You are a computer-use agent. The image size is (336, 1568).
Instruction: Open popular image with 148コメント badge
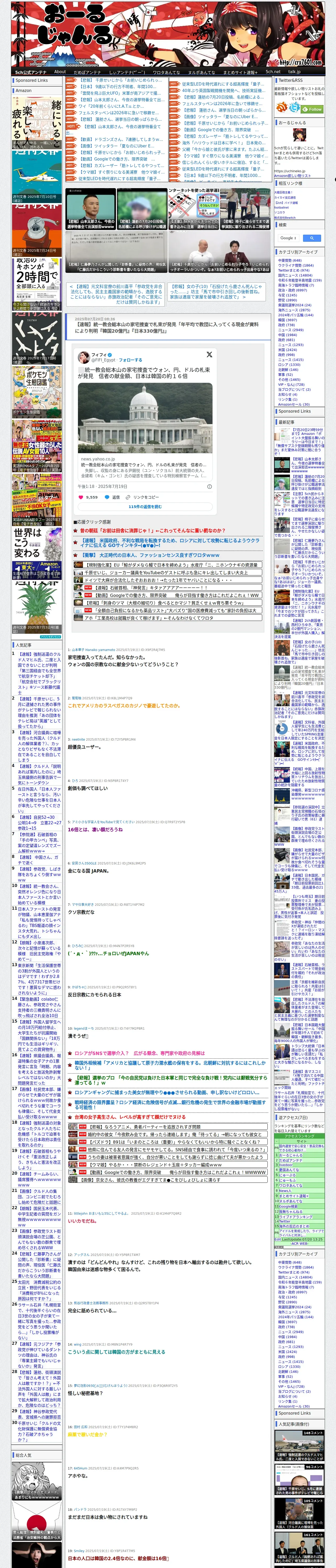pos(299,1446)
